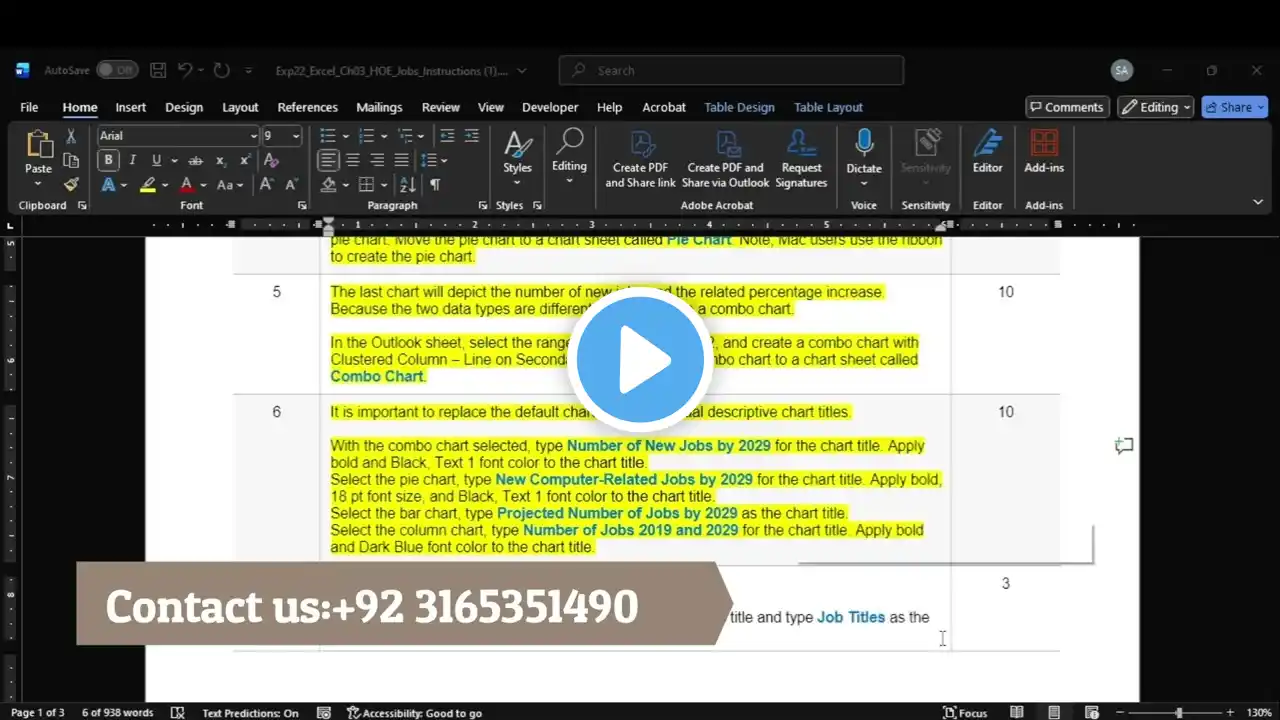This screenshot has width=1280, height=720.
Task: Apply subscript formatting
Action: tap(221, 160)
